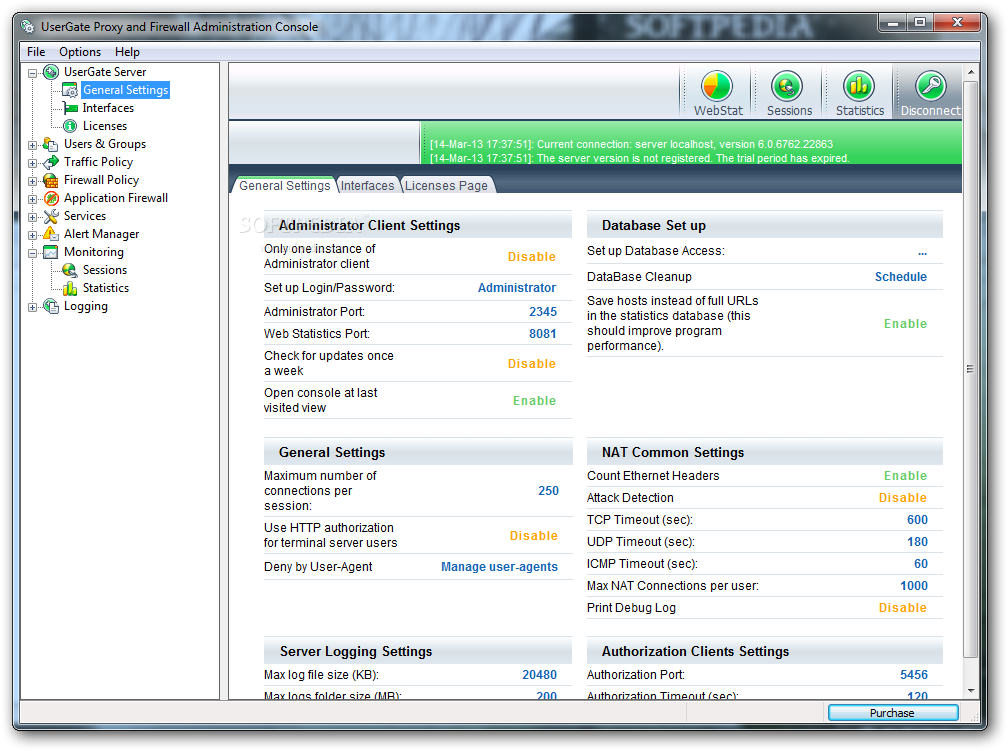This screenshot has height=751, width=1008.
Task: Click the Disconnect key icon
Action: (930, 86)
